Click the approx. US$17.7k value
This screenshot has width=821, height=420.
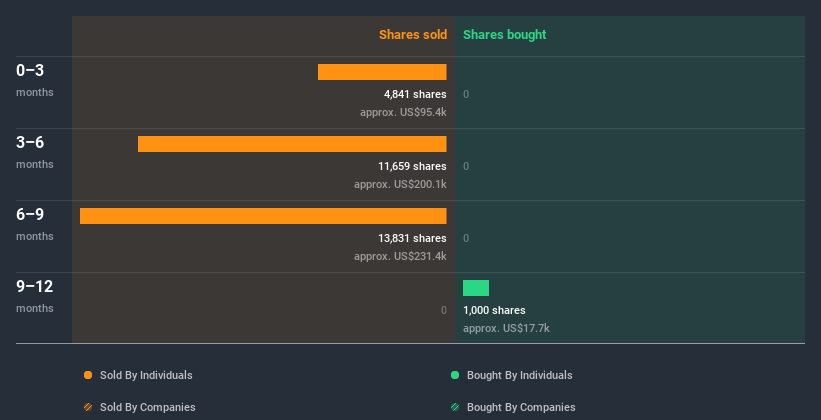[x=506, y=328]
